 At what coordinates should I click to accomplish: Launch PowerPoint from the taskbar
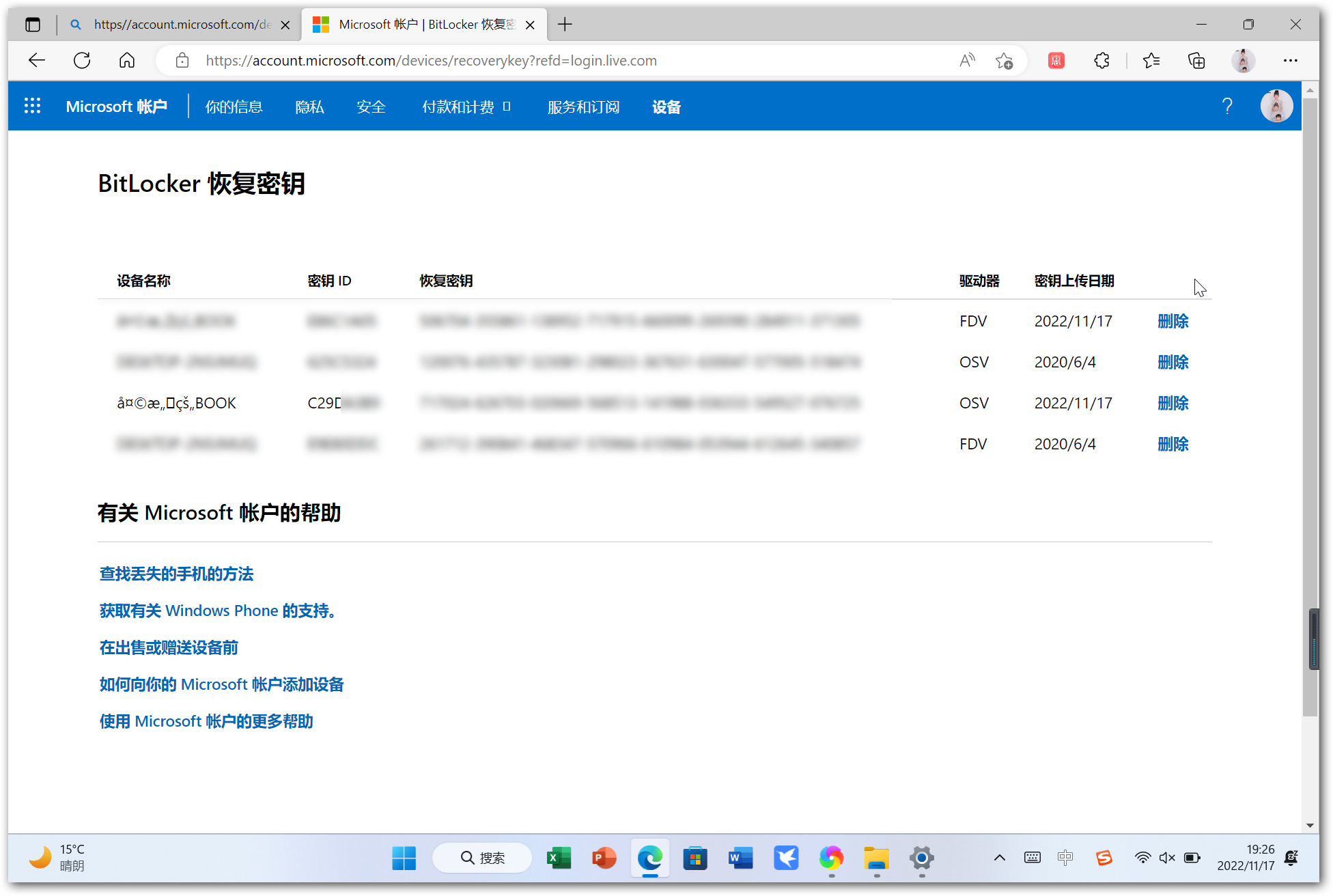604,858
